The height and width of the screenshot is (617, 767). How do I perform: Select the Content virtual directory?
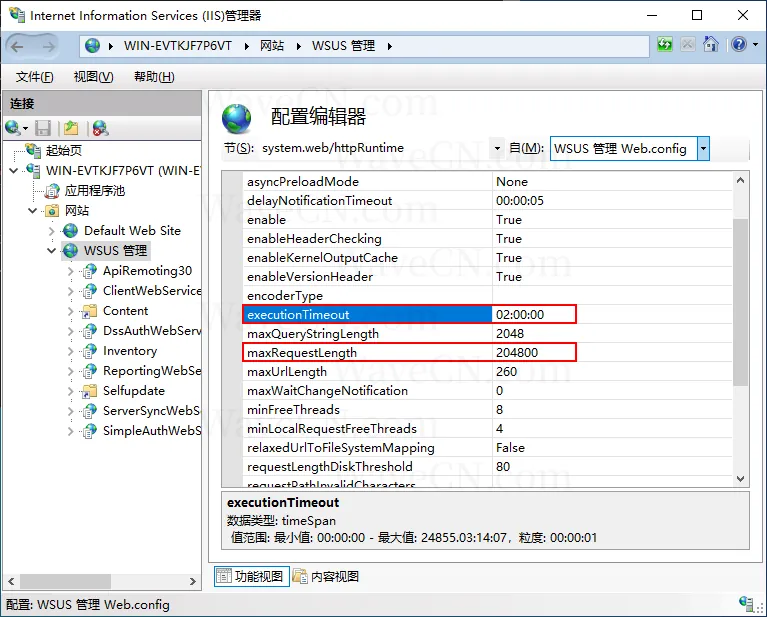[x=125, y=311]
